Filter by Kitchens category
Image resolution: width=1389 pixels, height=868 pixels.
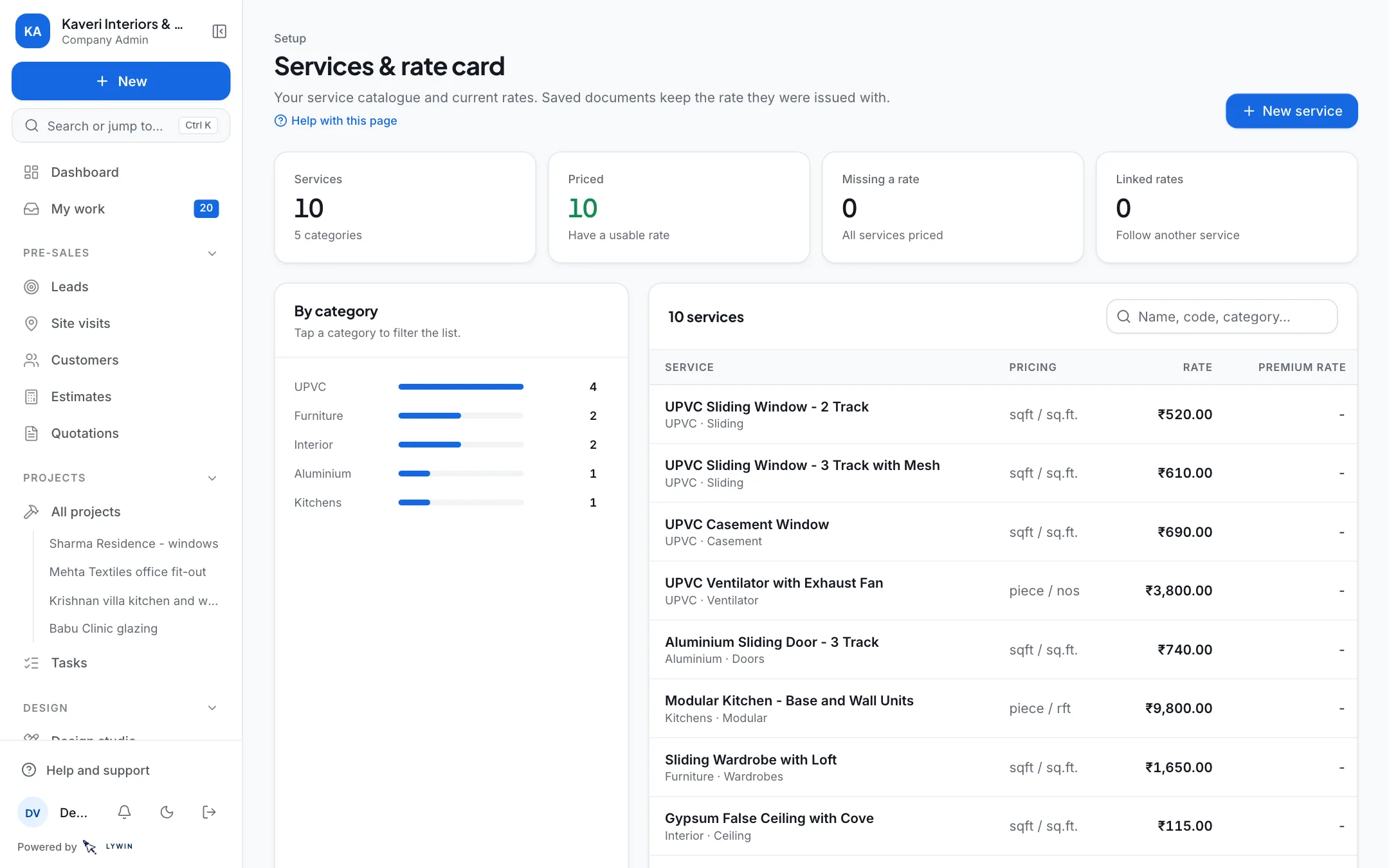446,503
